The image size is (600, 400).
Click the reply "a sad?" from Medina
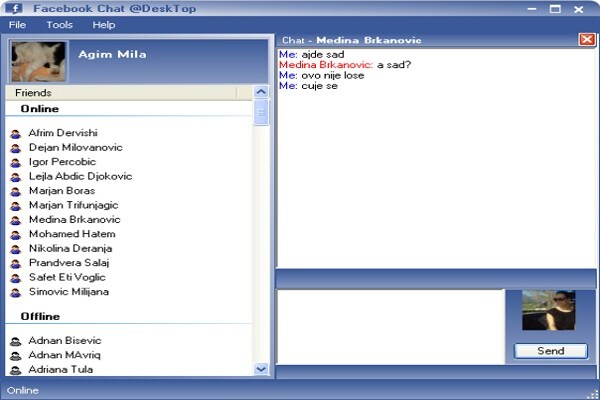click(394, 65)
